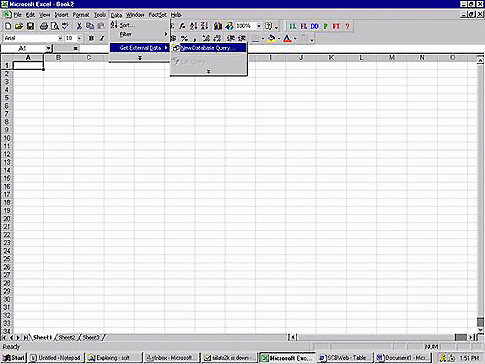Switch to the Sheet3 tab
This screenshot has width=485, height=364.
click(91, 338)
